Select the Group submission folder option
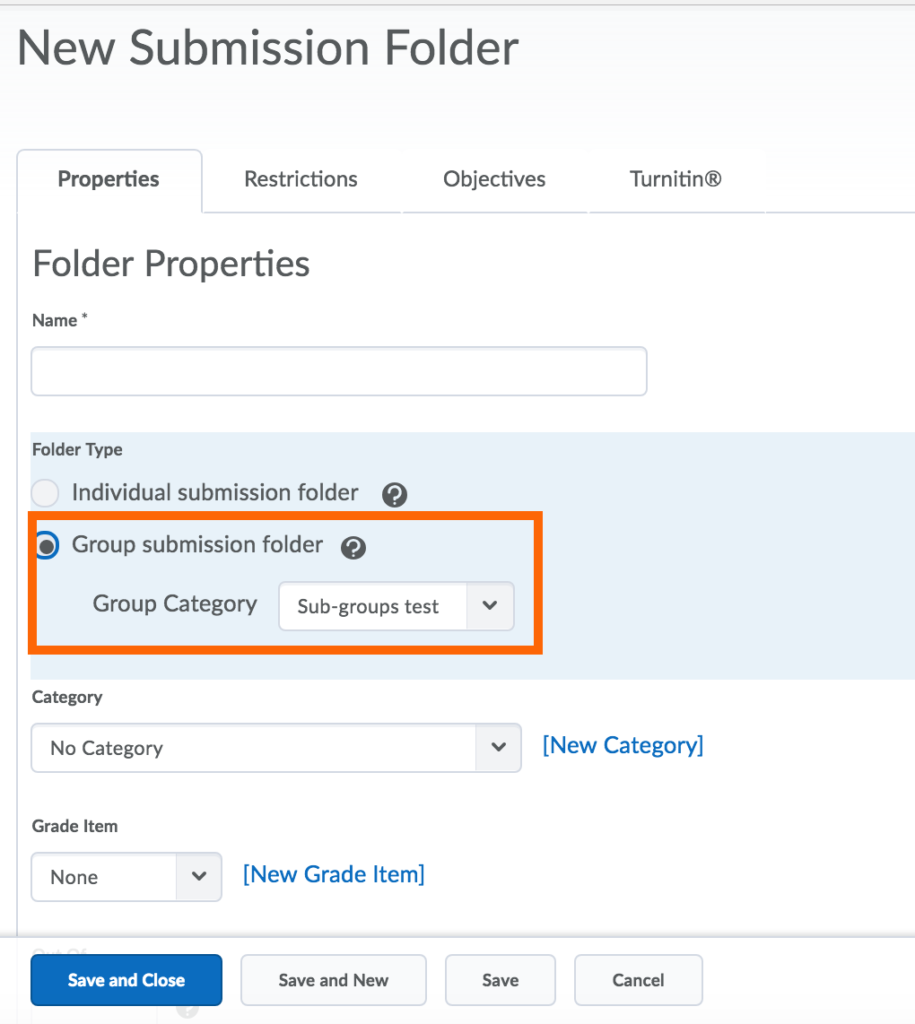This screenshot has width=915, height=1024. click(x=45, y=547)
